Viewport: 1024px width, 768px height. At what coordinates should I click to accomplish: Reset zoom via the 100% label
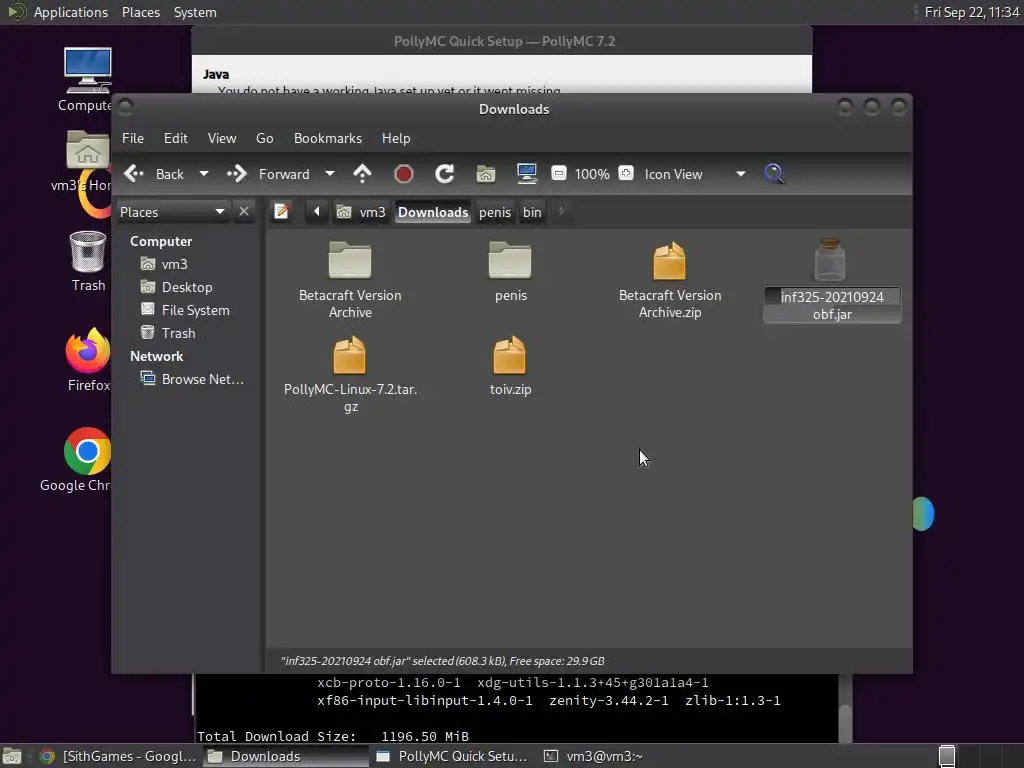(592, 174)
